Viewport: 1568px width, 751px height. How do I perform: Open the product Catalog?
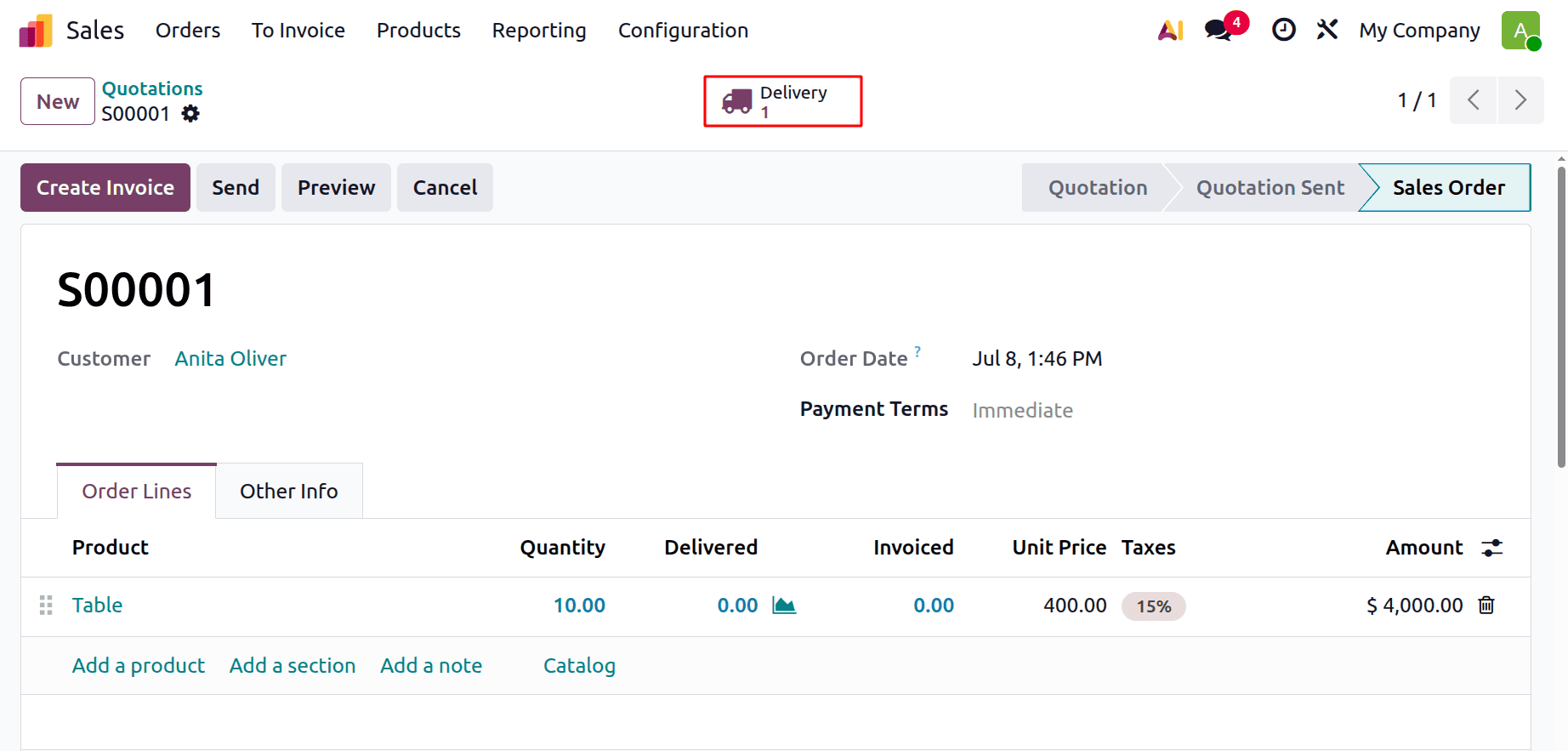click(579, 665)
